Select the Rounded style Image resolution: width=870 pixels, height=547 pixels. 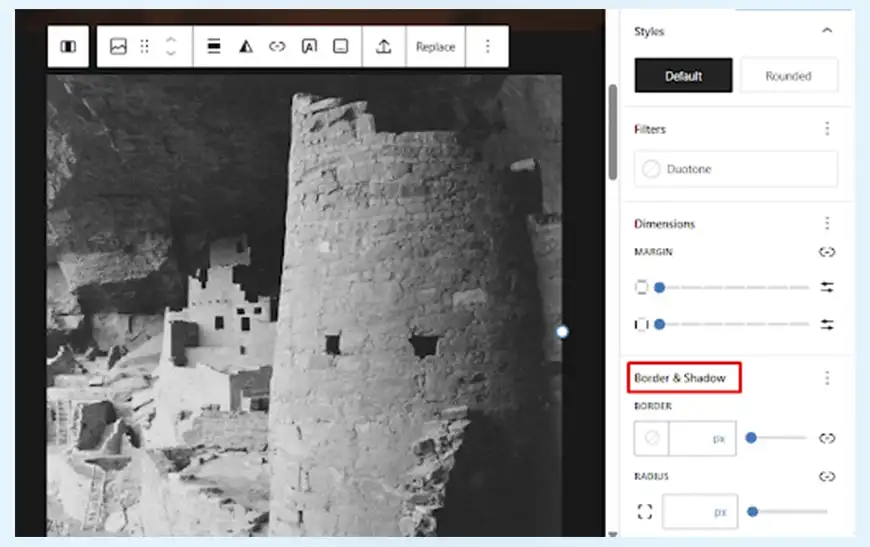(x=788, y=75)
